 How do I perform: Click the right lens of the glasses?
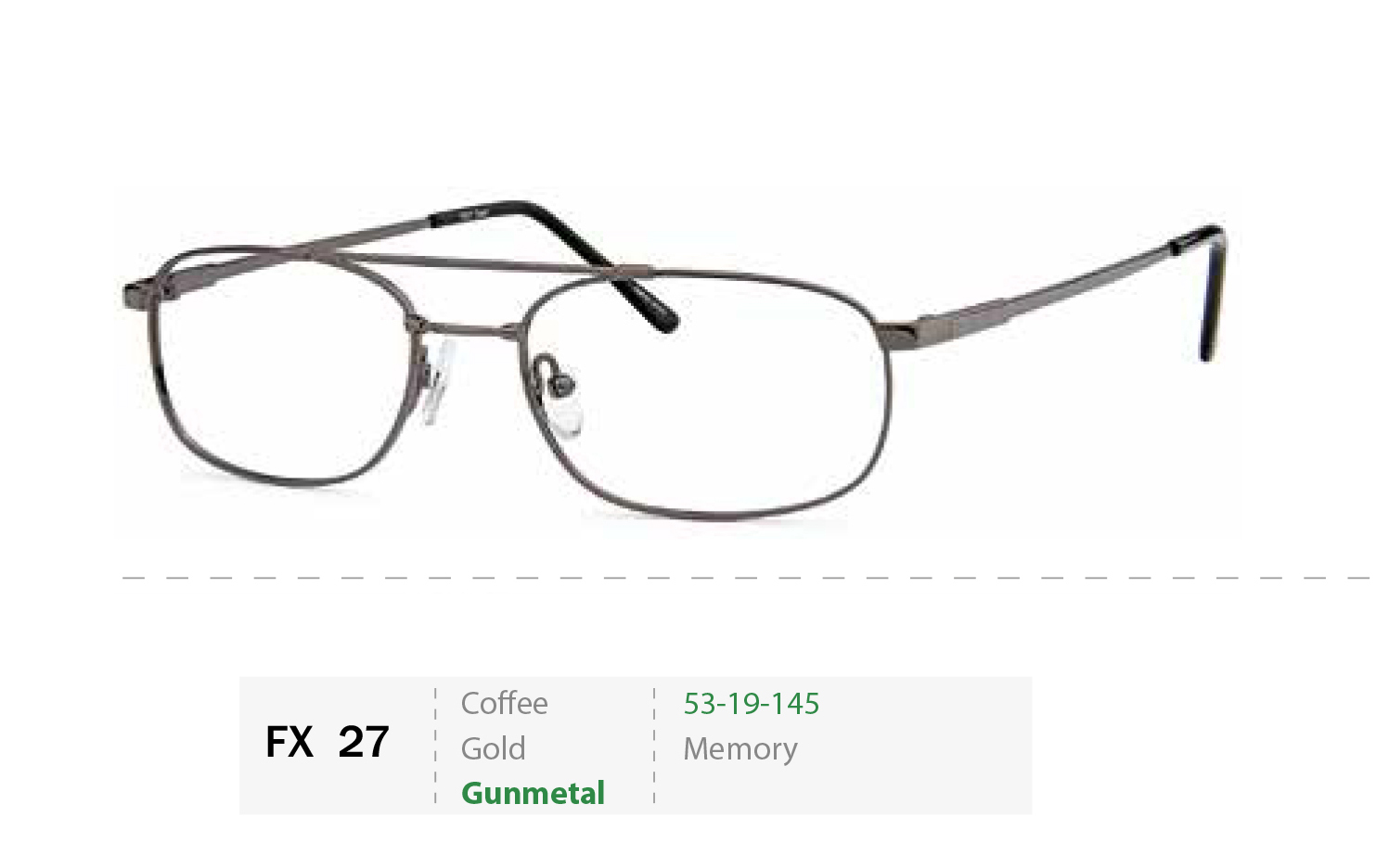coord(705,394)
